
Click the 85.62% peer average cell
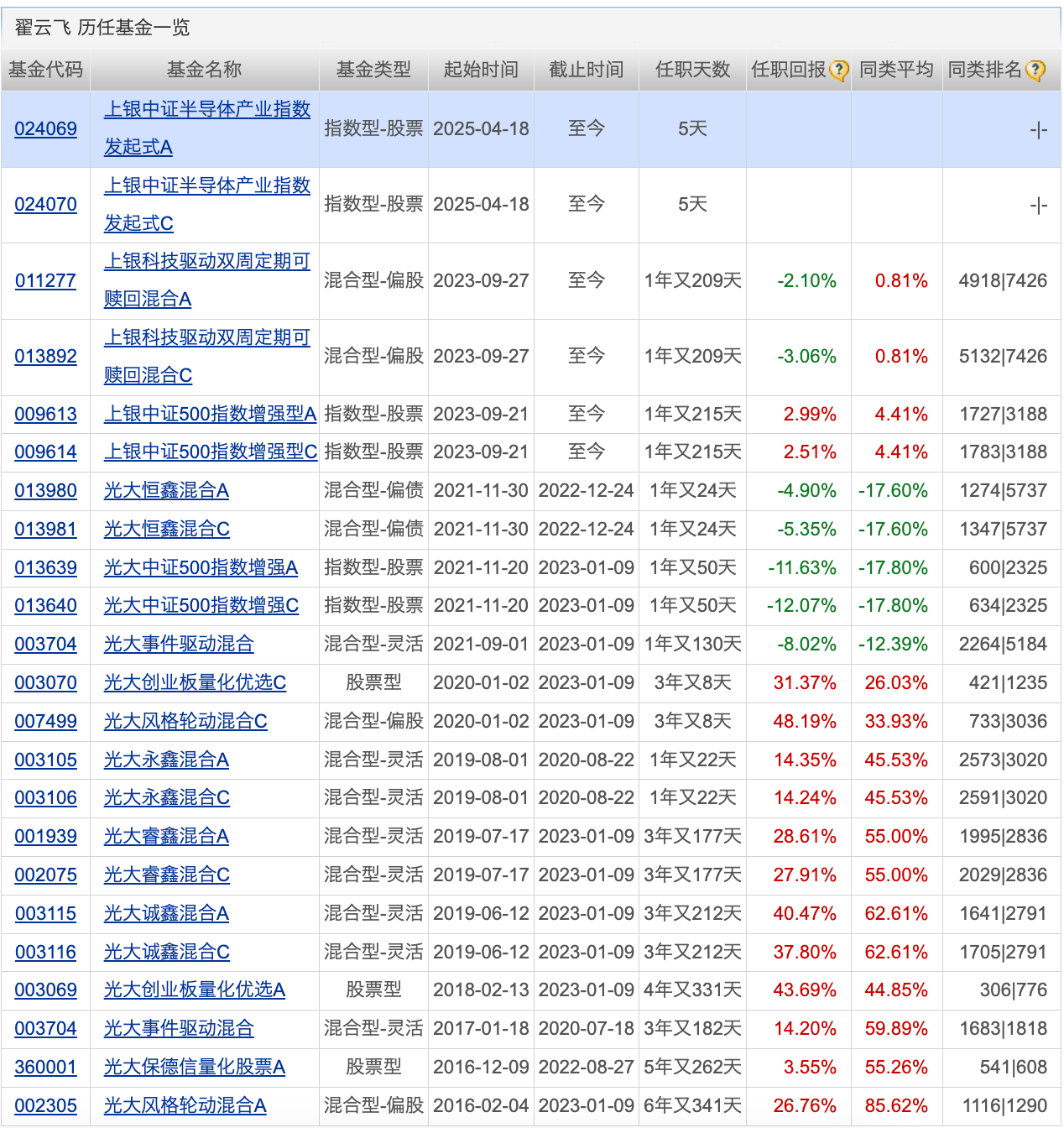pyautogui.click(x=896, y=1105)
